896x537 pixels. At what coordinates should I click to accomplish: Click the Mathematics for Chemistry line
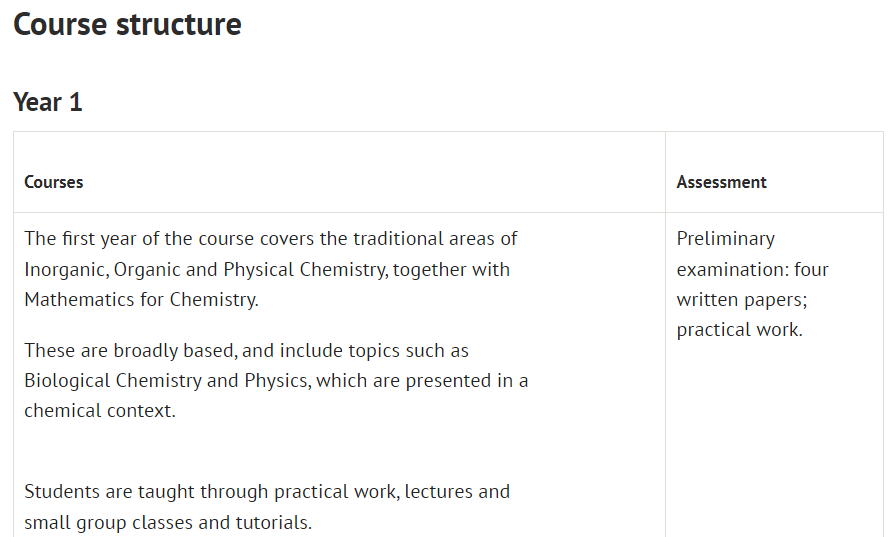click(141, 299)
